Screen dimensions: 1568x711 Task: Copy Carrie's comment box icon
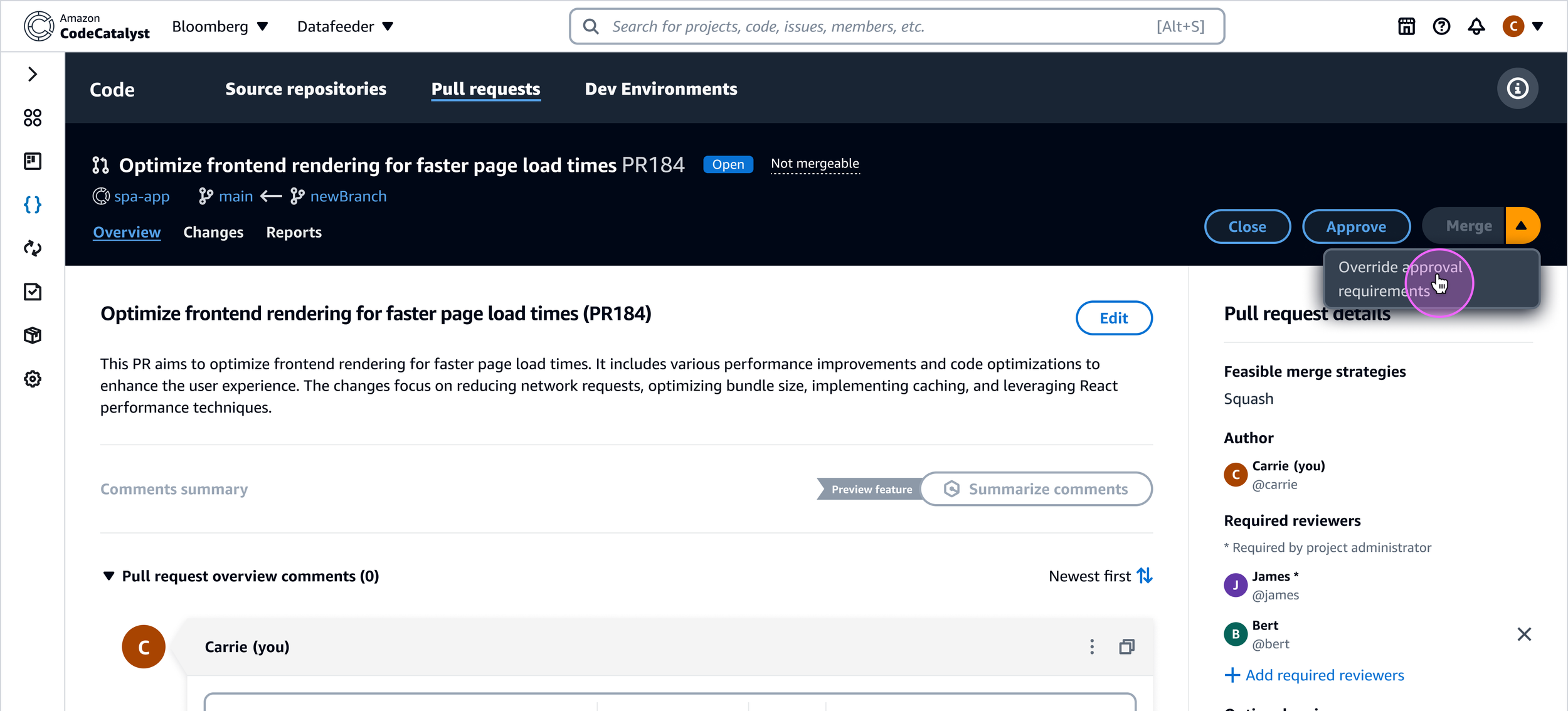coord(1126,646)
